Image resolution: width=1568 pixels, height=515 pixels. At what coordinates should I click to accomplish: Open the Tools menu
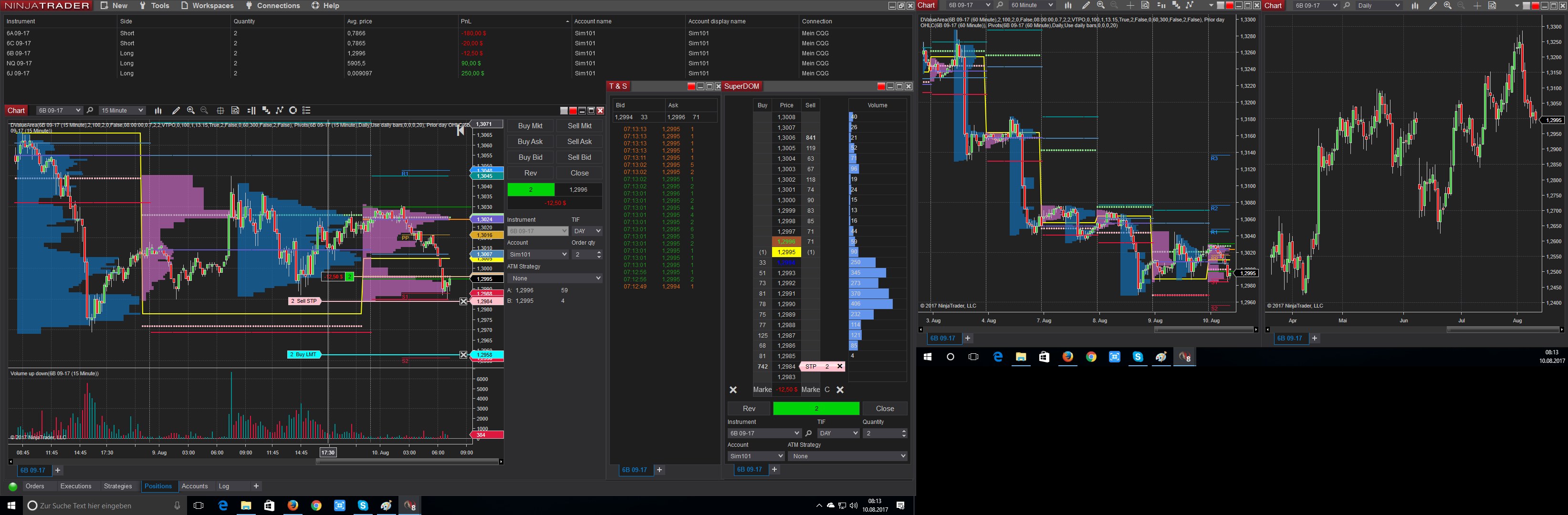click(x=154, y=5)
